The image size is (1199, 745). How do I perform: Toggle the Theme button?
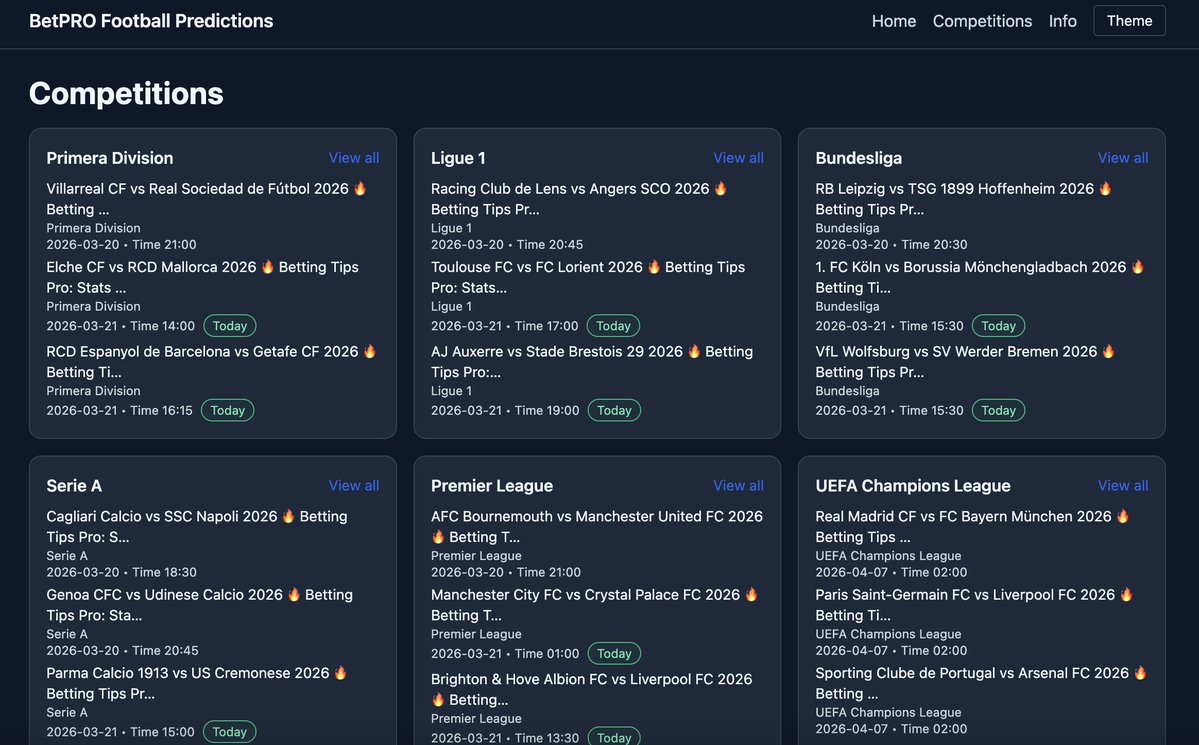[1129, 21]
